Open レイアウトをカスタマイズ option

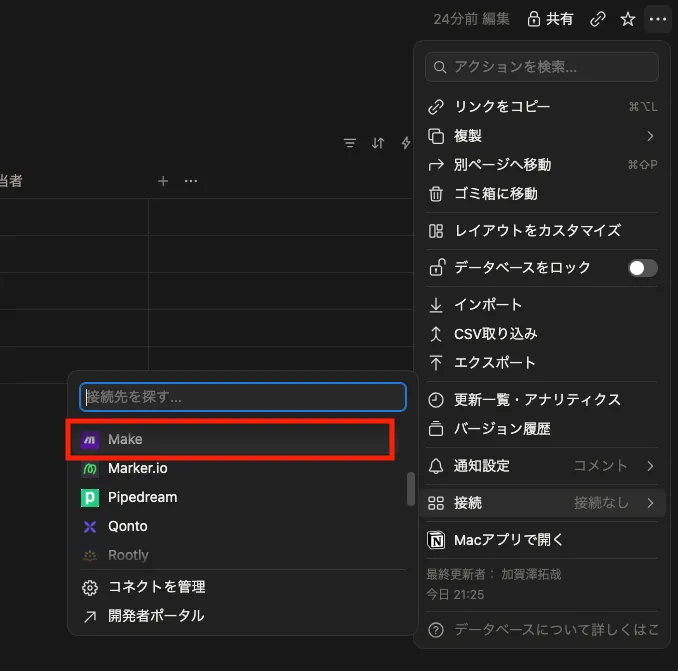542,231
